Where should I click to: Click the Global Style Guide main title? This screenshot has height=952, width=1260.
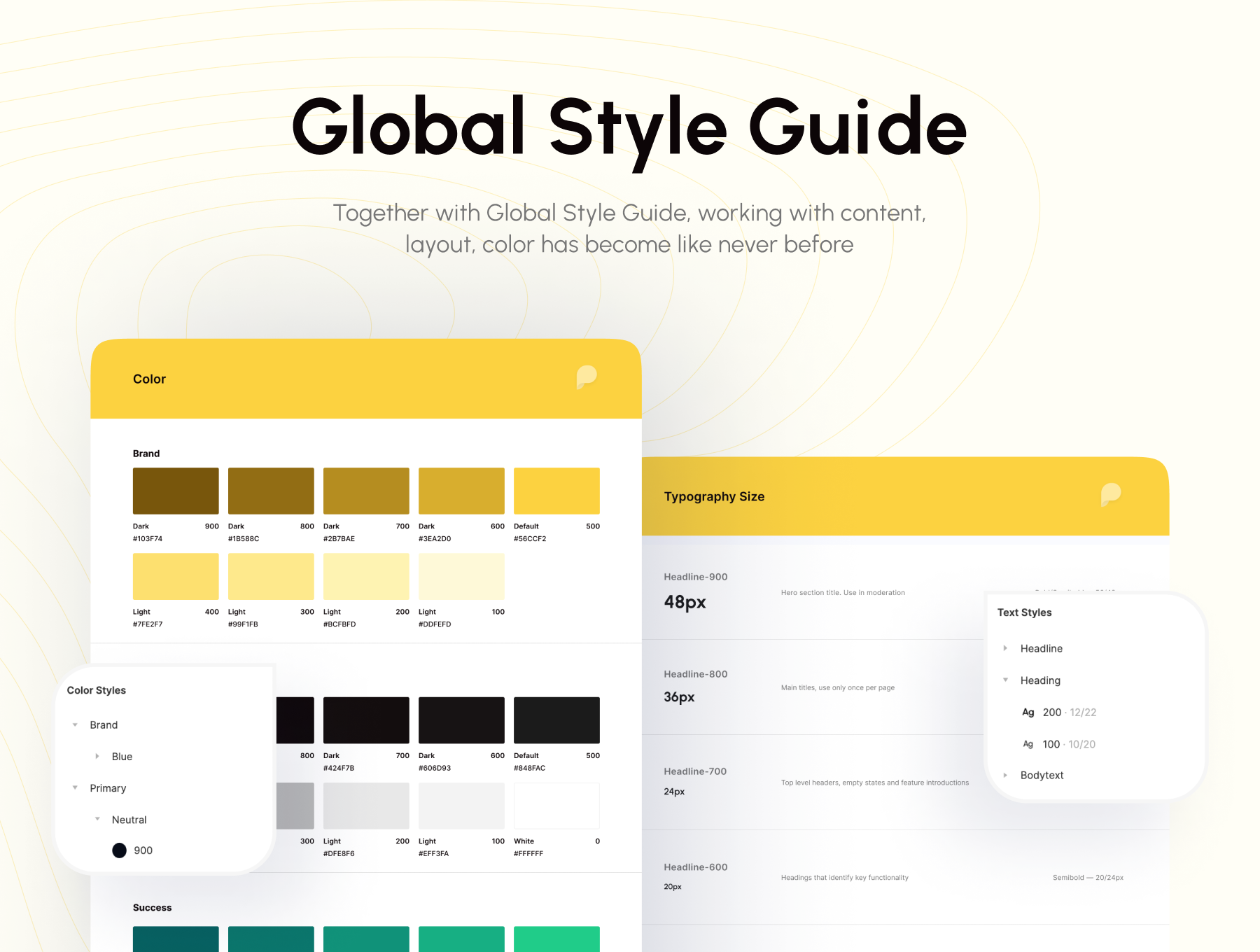tap(629, 127)
